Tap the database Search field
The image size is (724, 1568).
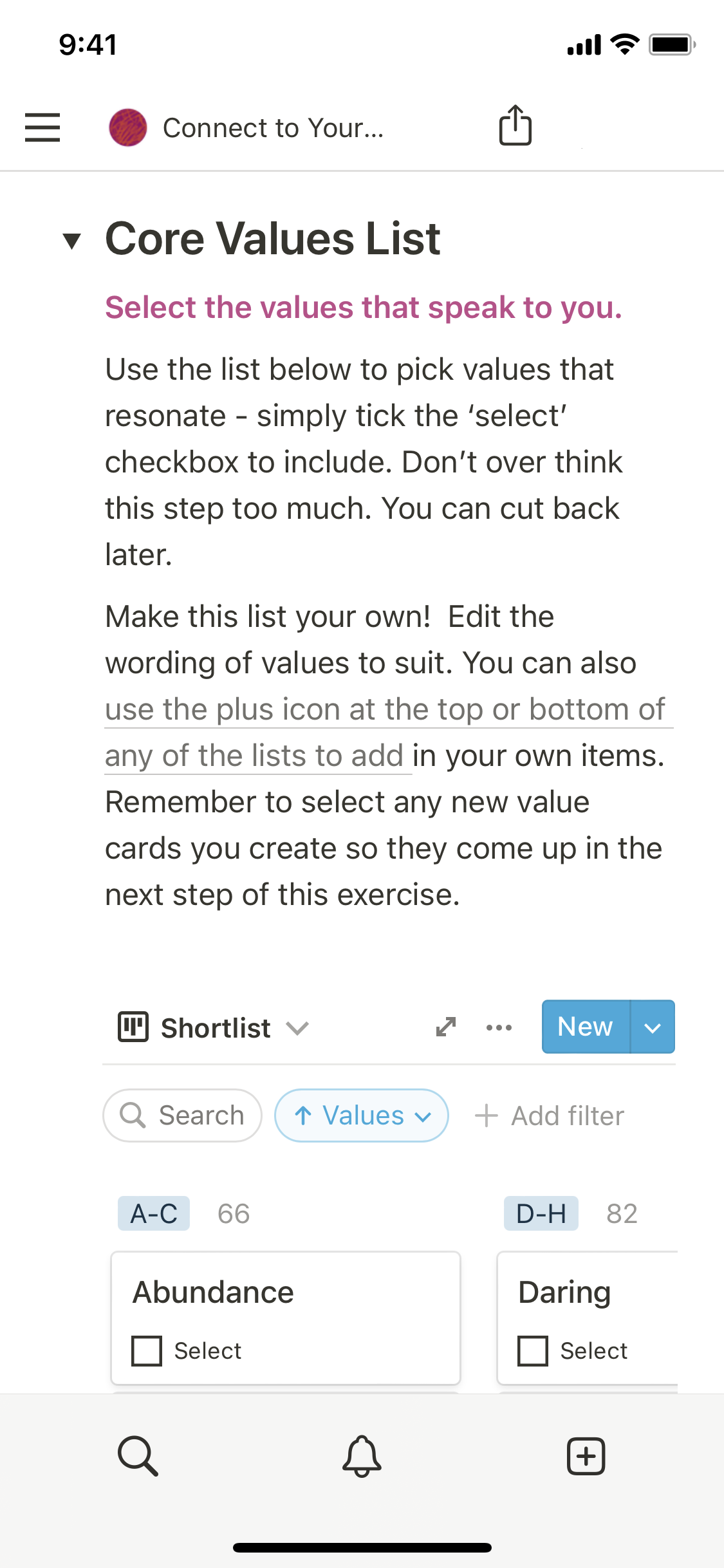[183, 1115]
